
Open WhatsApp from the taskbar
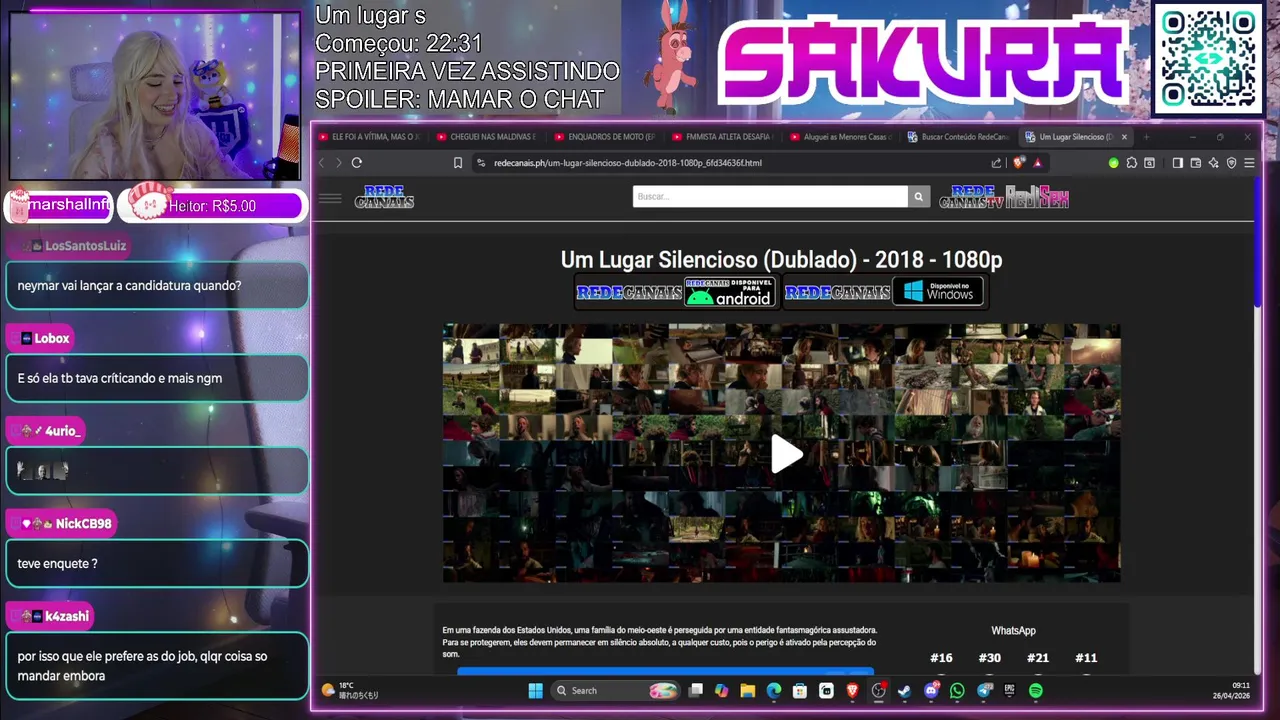(x=957, y=690)
